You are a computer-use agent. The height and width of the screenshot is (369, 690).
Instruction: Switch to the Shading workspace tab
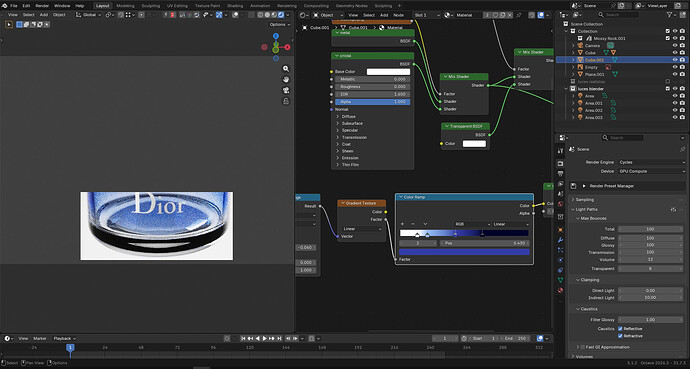tap(235, 6)
